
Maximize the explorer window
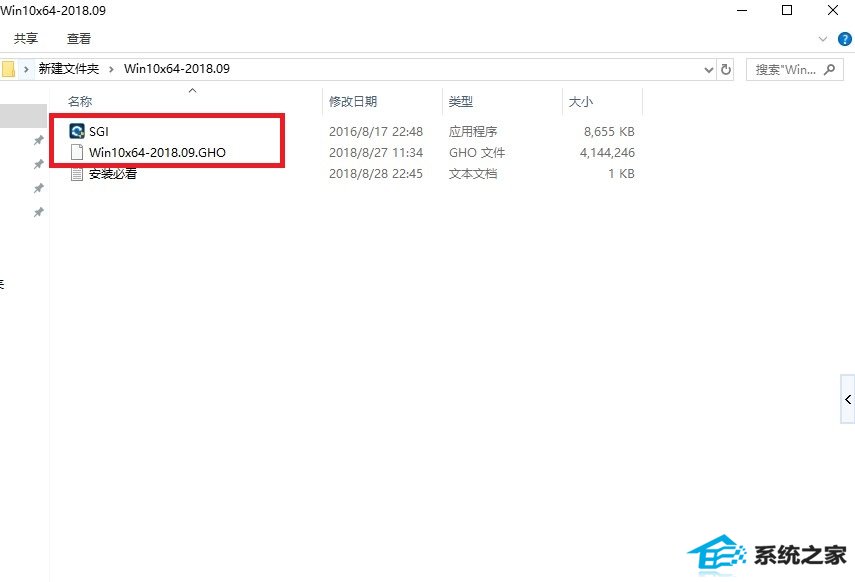[x=787, y=10]
